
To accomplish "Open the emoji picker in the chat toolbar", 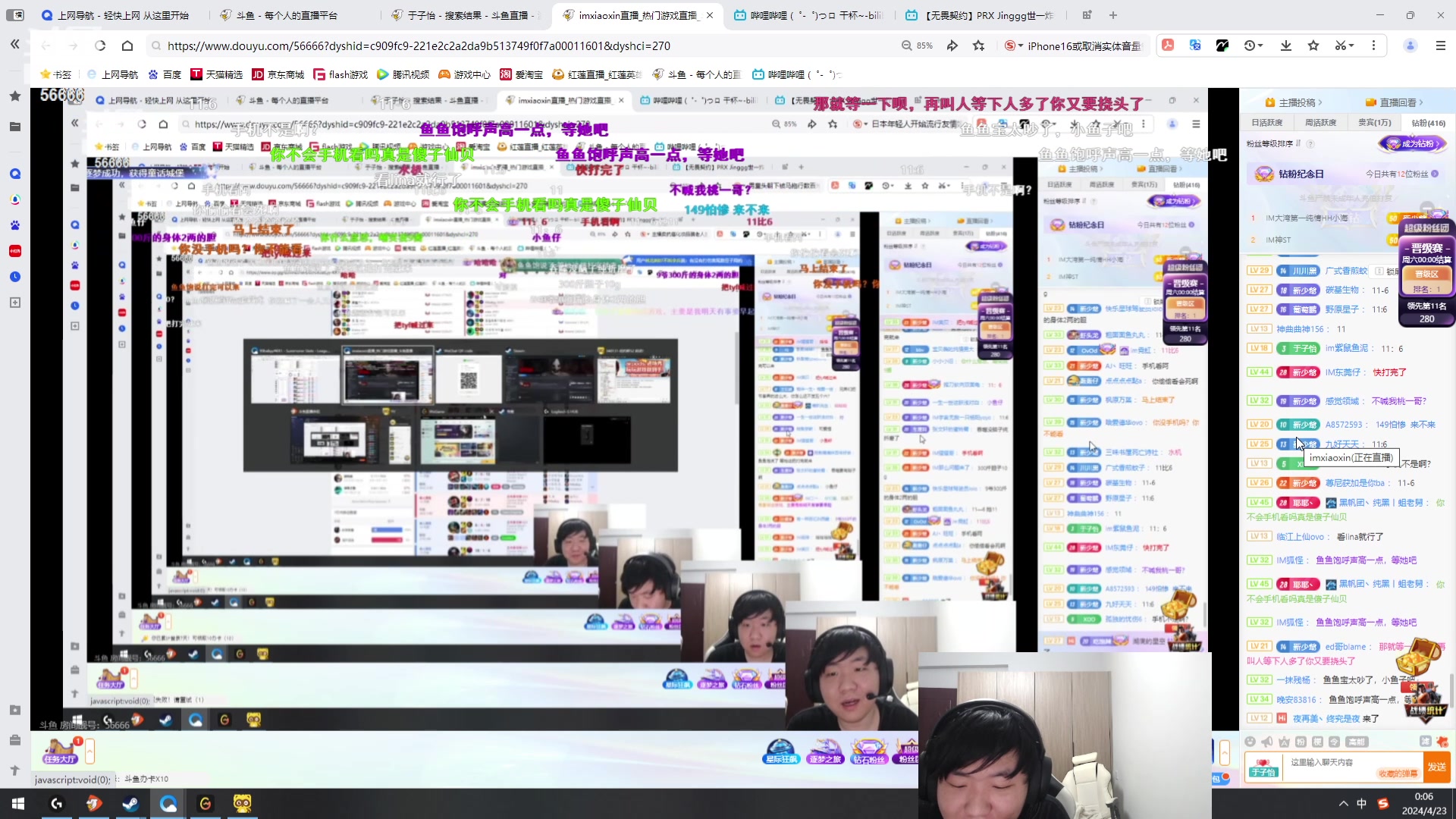I will click(x=1251, y=741).
